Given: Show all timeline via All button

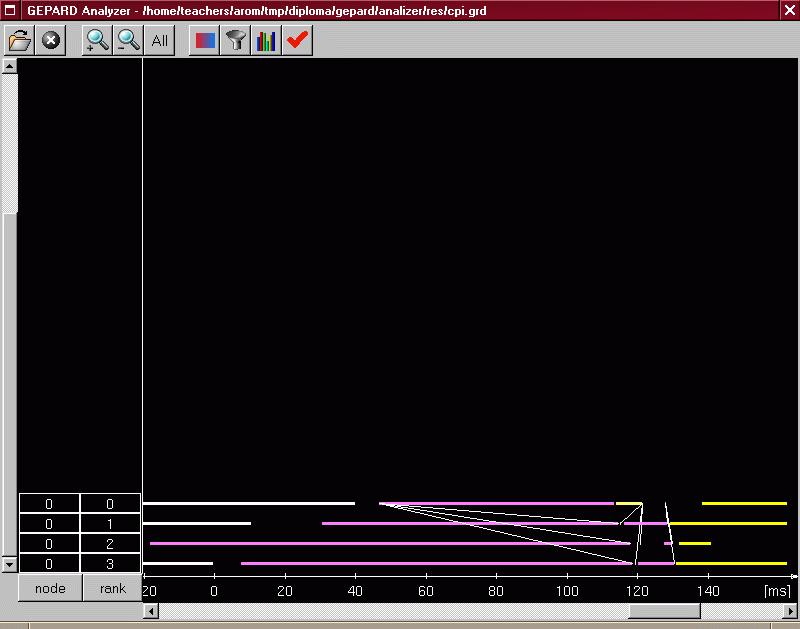Looking at the screenshot, I should coord(159,40).
